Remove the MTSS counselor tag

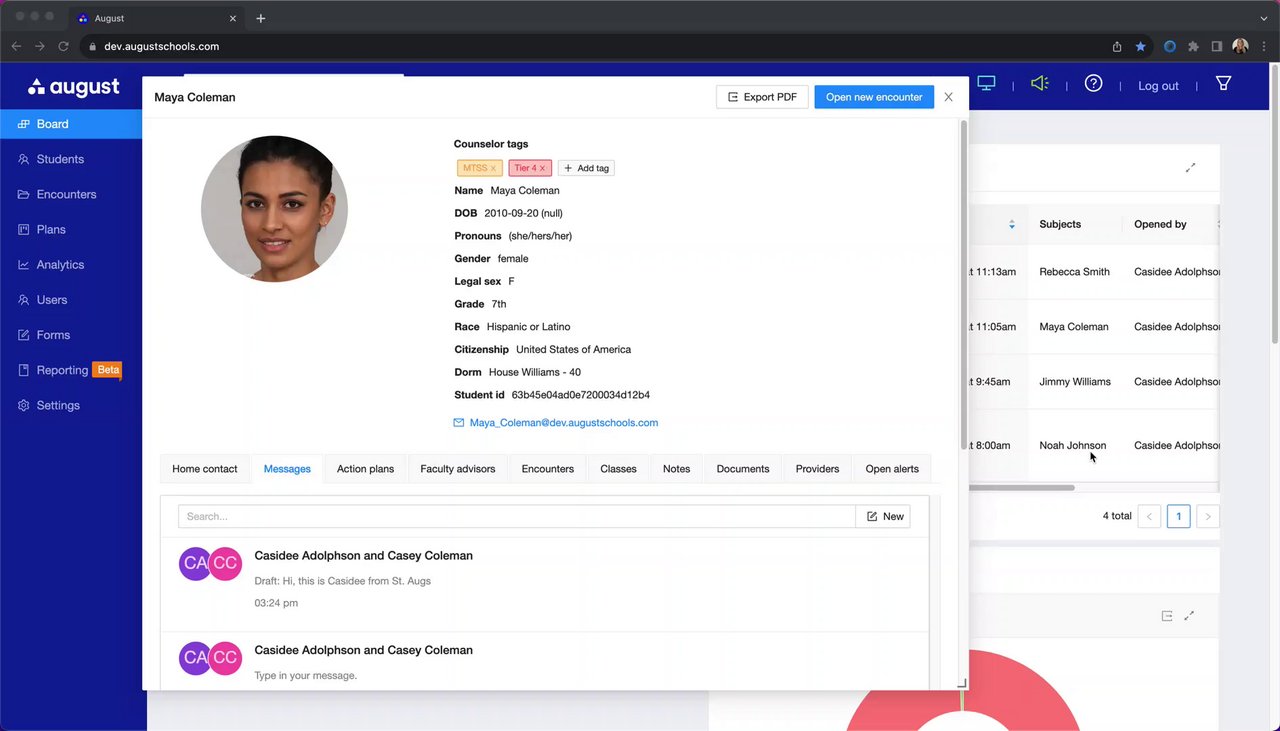click(x=493, y=168)
